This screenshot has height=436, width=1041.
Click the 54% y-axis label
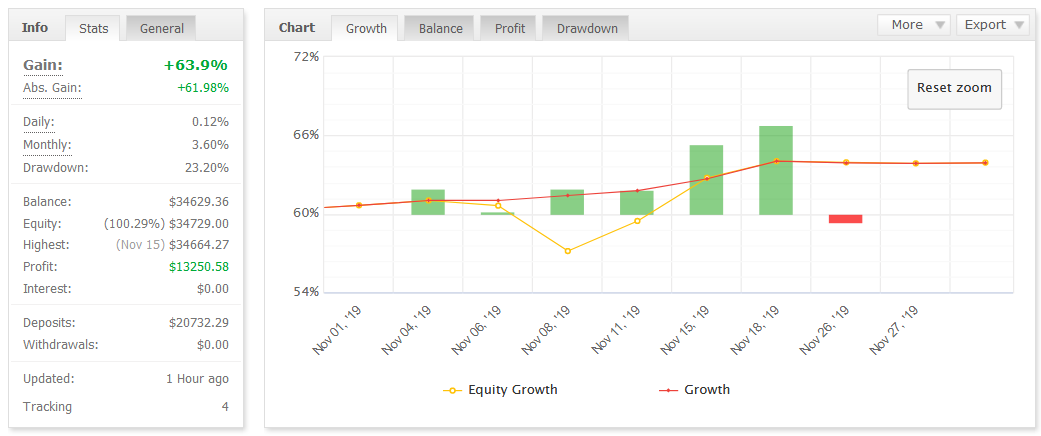[306, 292]
